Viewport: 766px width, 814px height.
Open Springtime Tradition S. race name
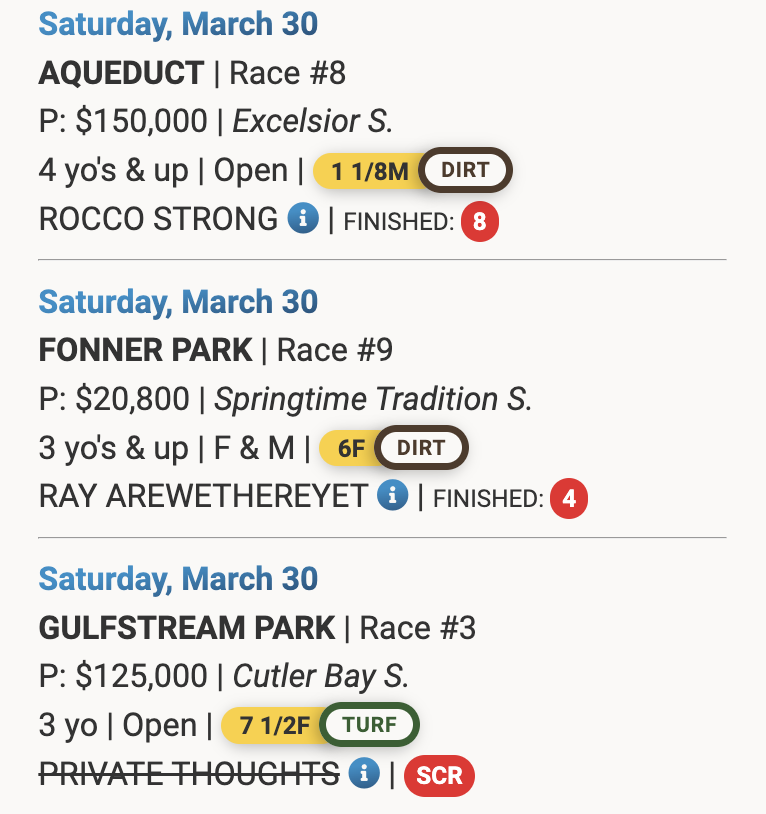click(373, 399)
